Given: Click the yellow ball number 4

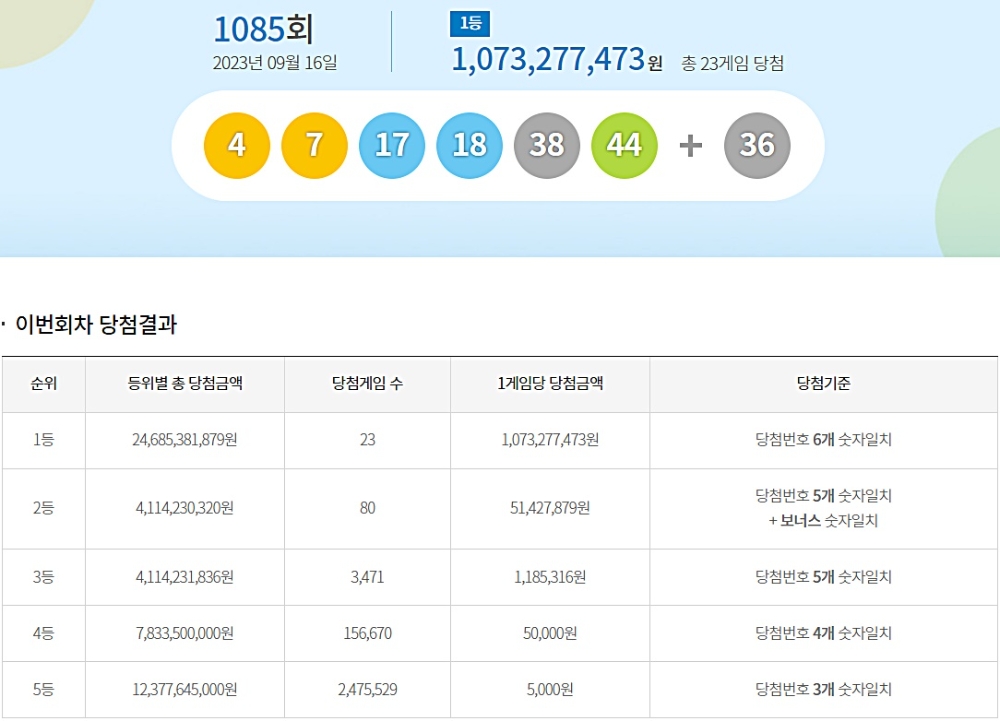Looking at the screenshot, I should (x=237, y=145).
